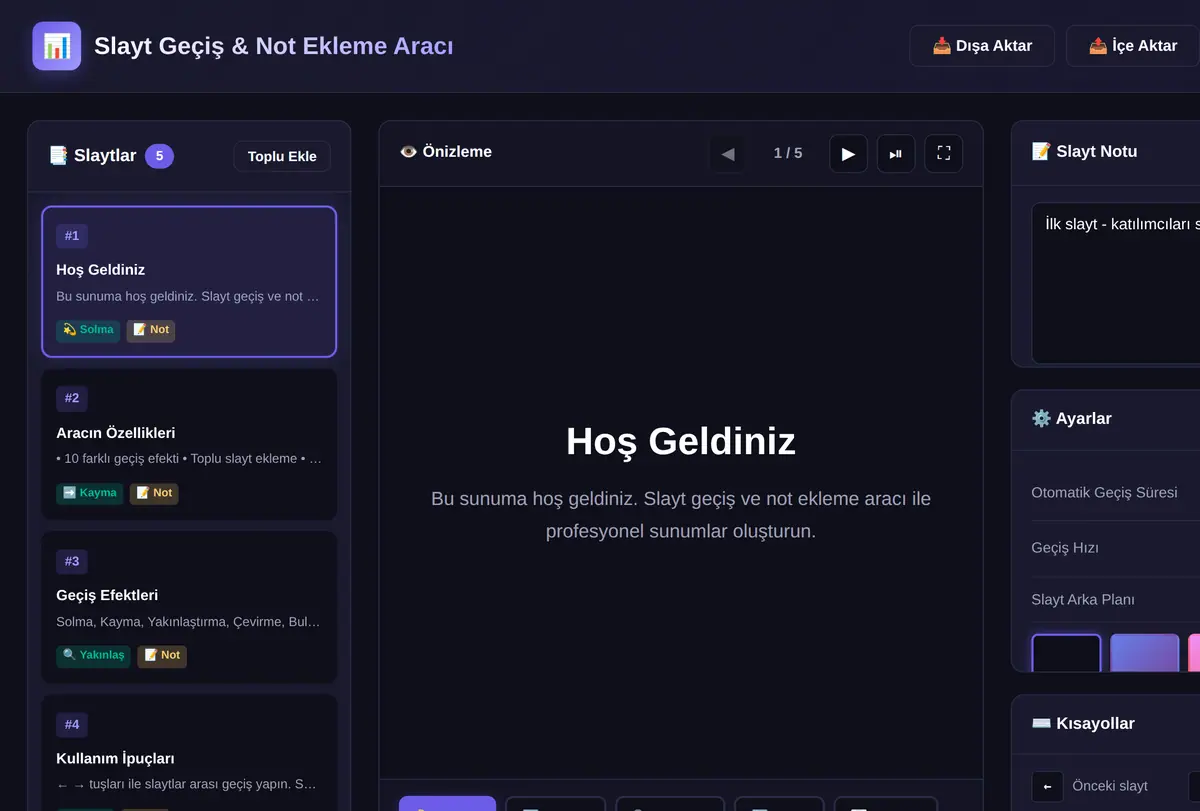Select slide #4 Kullanım İpuçları card
Viewport: 1200px width, 811px height.
tap(189, 753)
